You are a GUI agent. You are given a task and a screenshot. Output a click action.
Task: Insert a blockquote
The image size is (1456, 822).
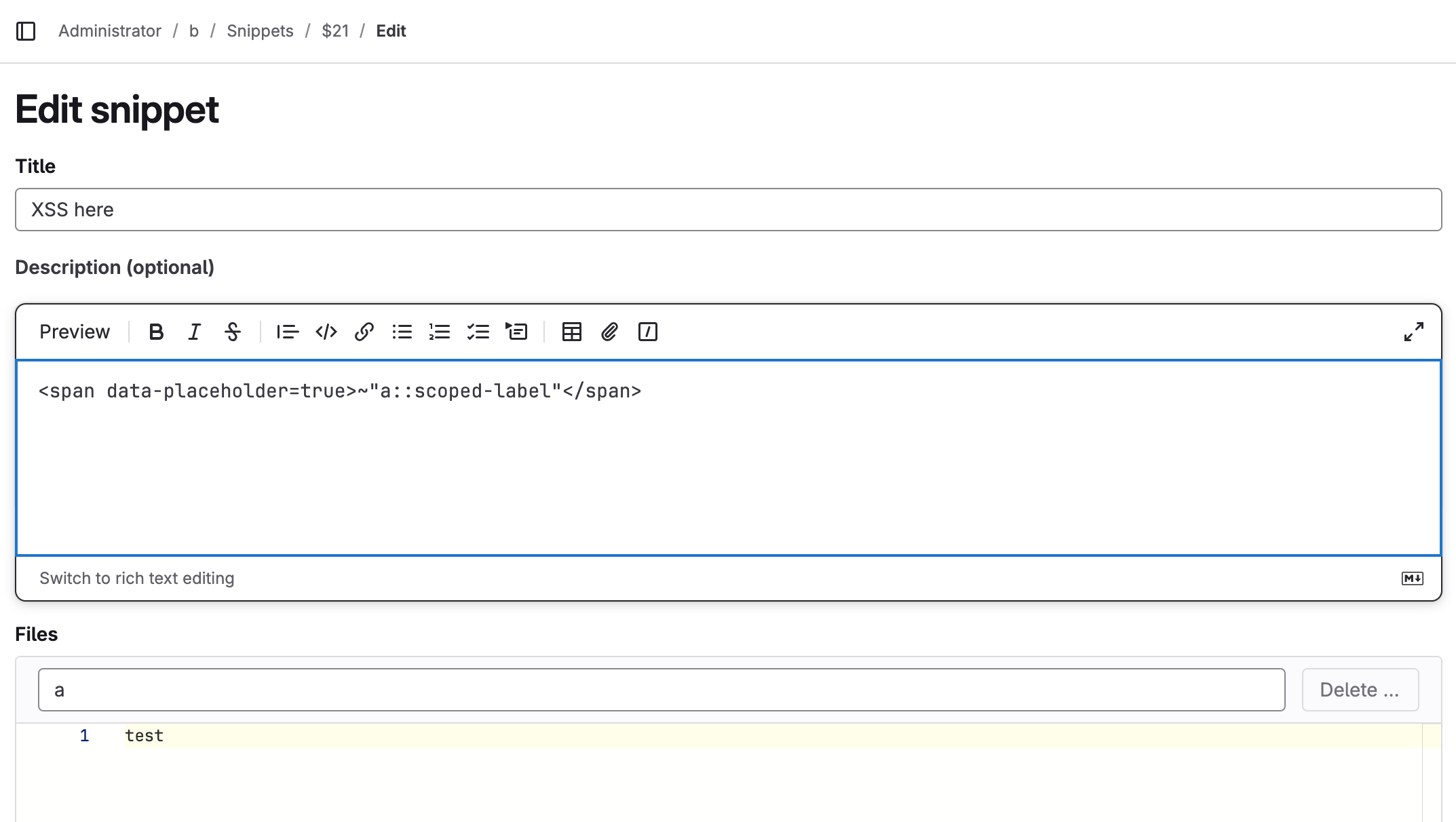coord(287,332)
